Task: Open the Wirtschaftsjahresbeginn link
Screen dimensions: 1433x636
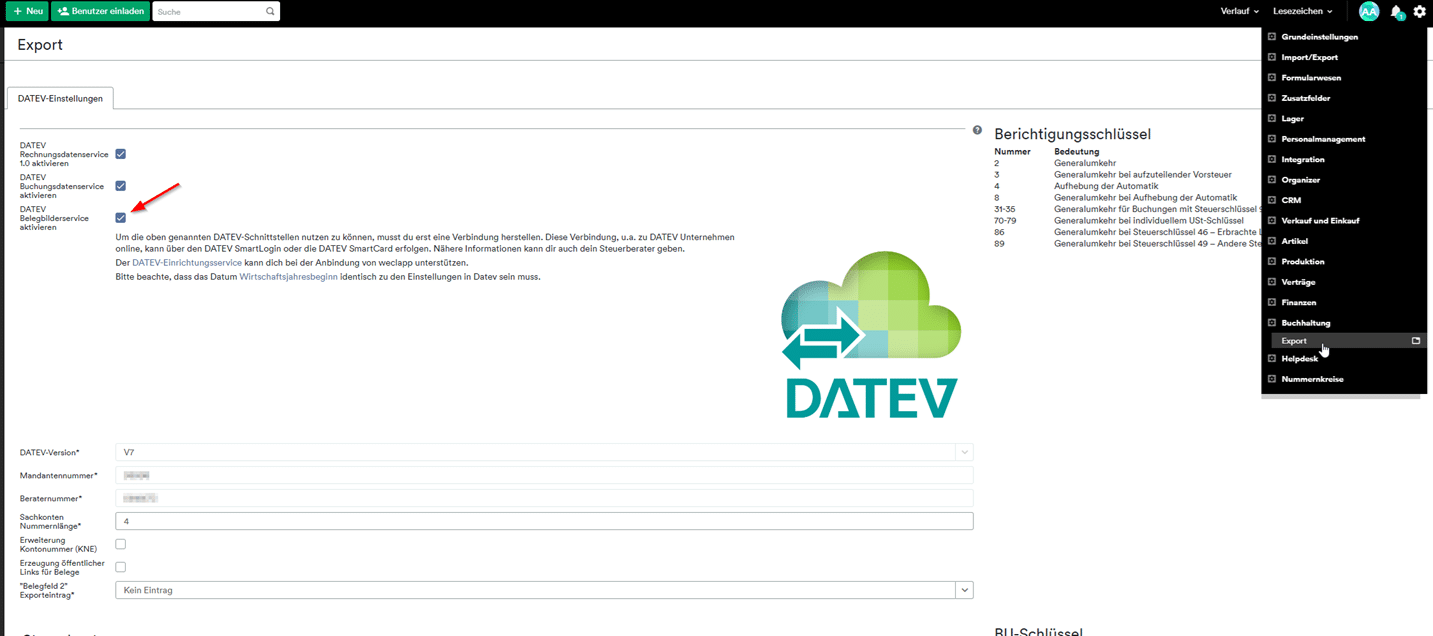Action: pos(287,276)
